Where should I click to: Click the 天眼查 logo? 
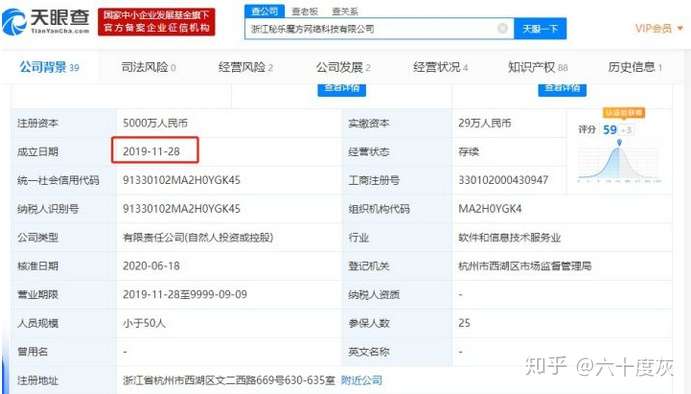[46, 21]
